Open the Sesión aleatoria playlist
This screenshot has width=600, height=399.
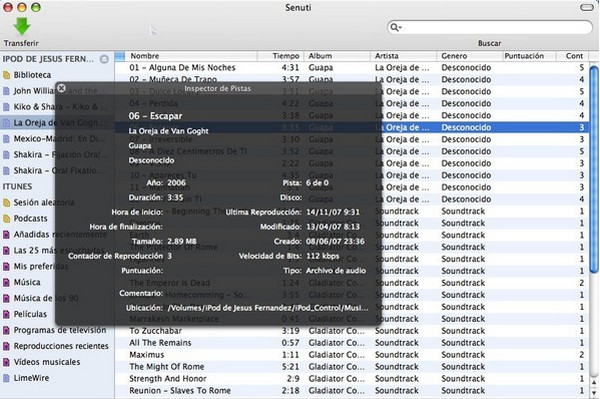(44, 202)
